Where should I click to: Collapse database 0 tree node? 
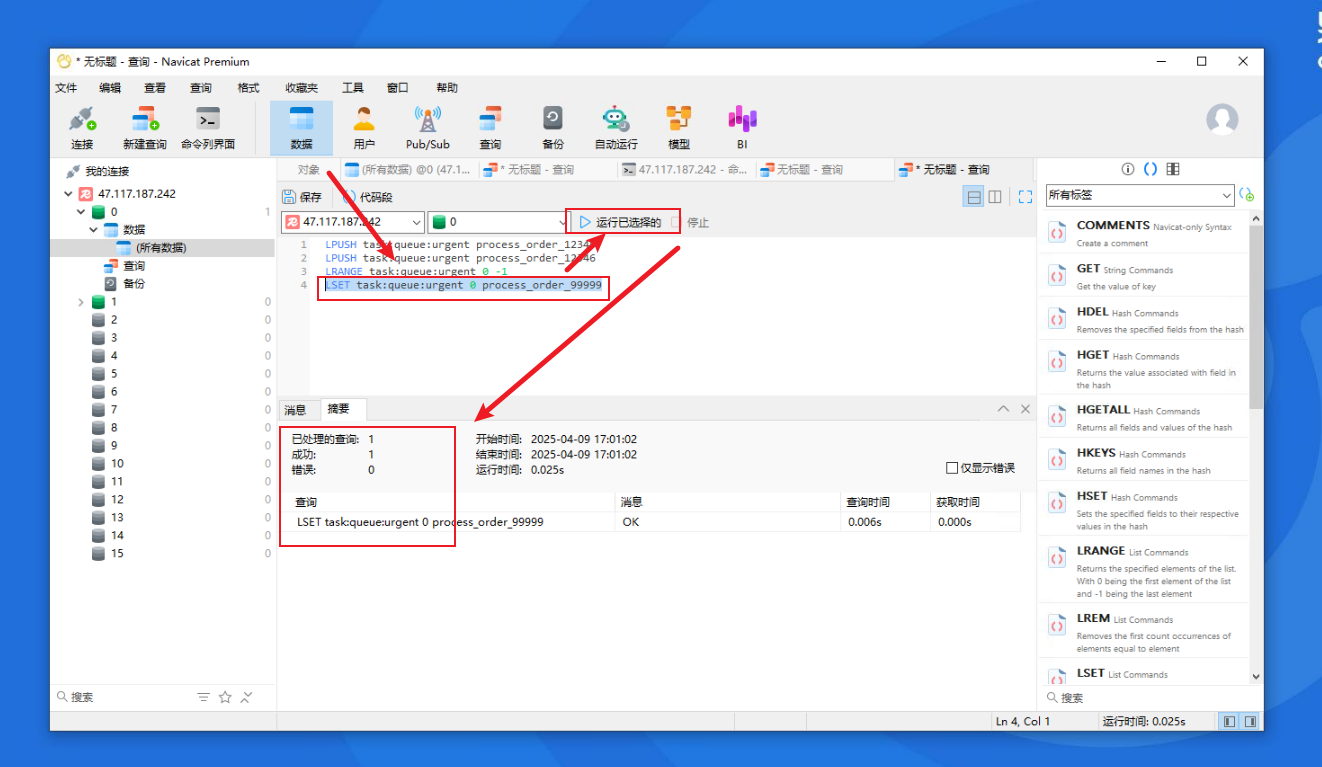81,212
